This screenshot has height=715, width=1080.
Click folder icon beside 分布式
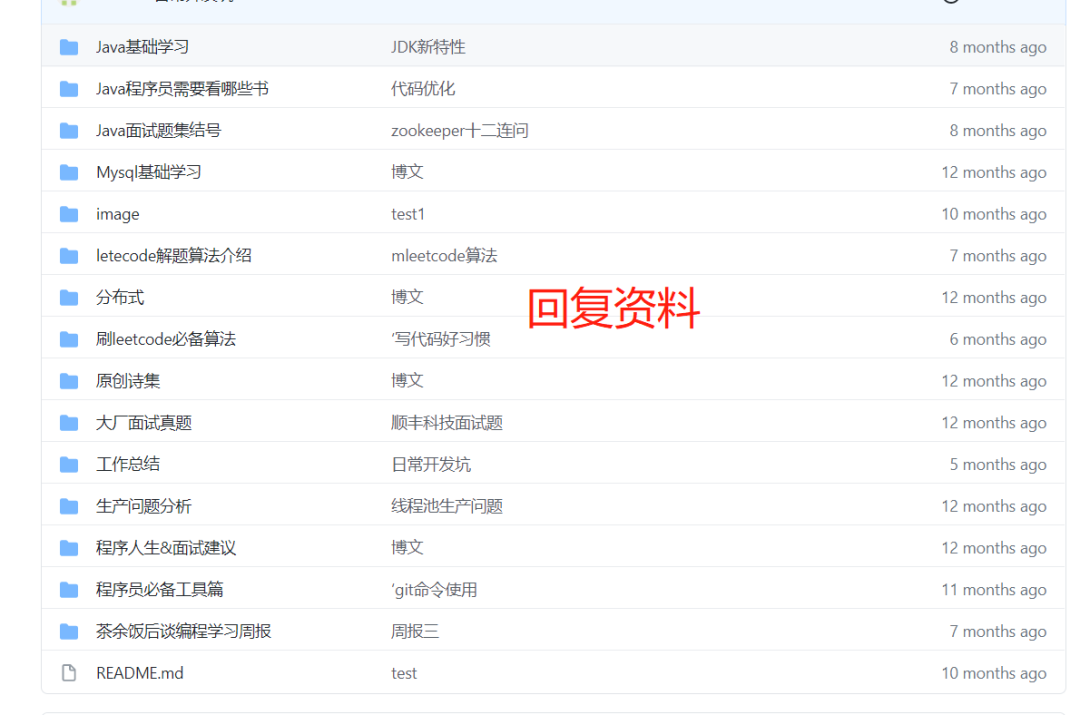tap(69, 298)
